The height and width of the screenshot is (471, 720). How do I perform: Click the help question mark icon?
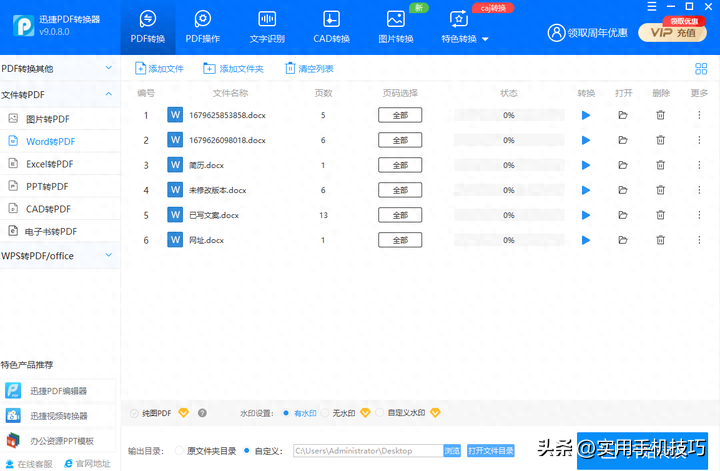202,413
